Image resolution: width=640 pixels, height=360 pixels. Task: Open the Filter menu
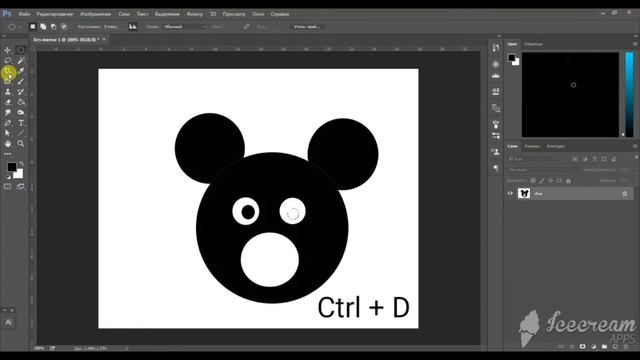[x=195, y=14]
